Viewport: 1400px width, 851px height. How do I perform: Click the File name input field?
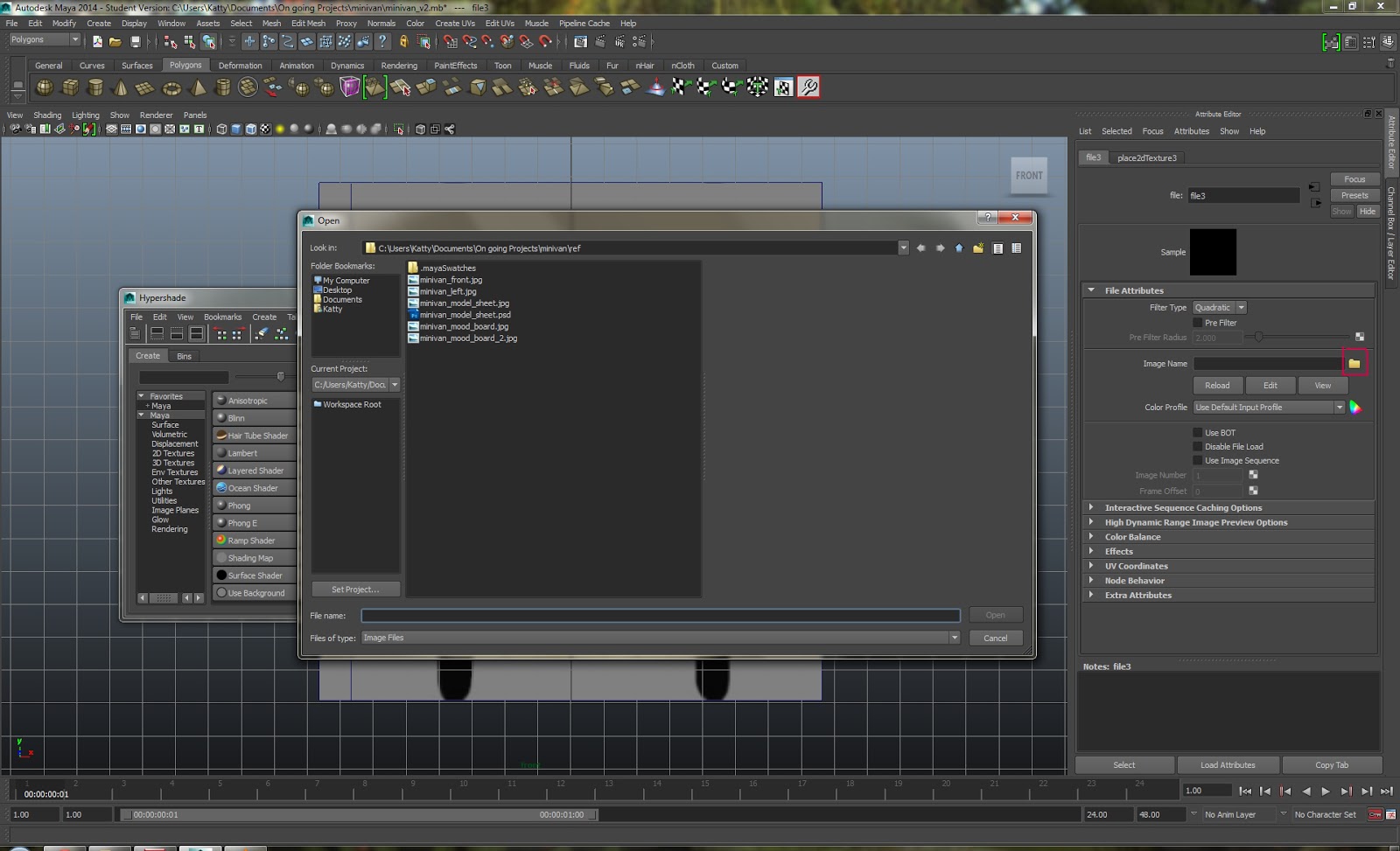click(x=661, y=616)
